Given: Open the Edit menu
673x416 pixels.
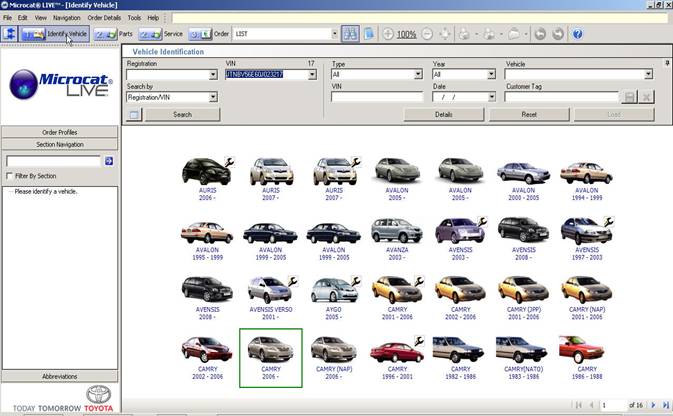Looking at the screenshot, I should point(22,18).
